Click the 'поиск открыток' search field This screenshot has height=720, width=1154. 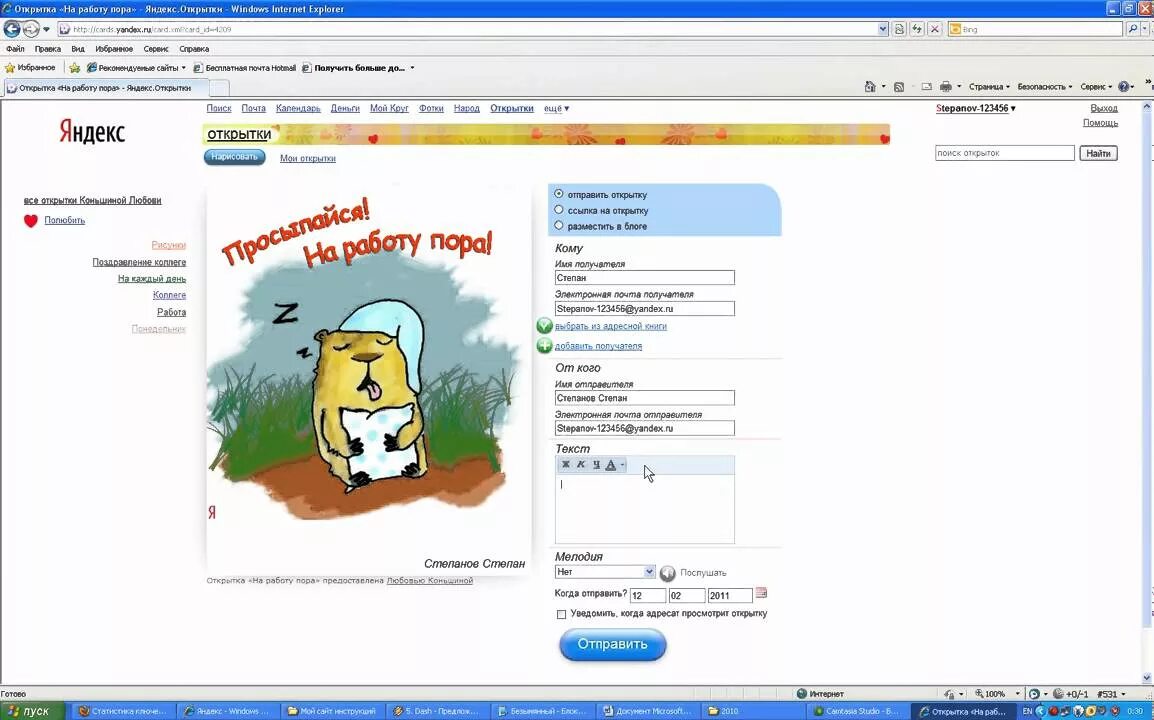pyautogui.click(x=1005, y=153)
